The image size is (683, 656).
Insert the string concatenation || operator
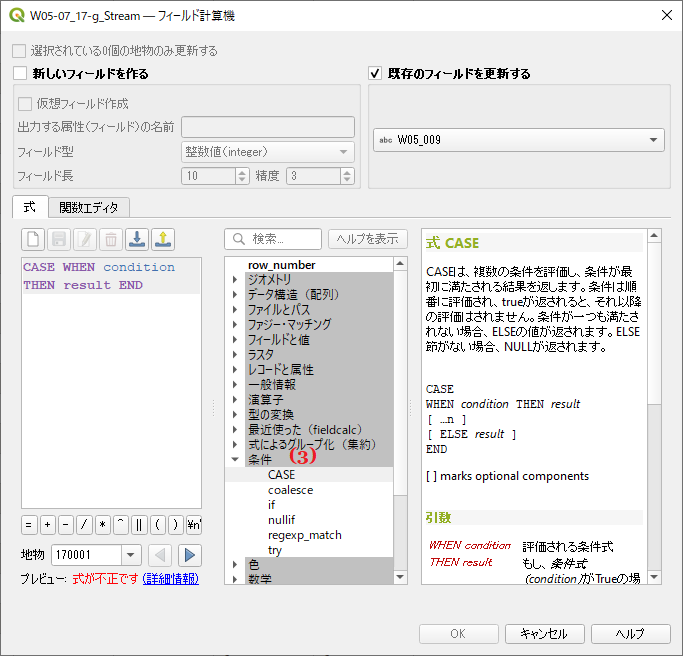(139, 525)
